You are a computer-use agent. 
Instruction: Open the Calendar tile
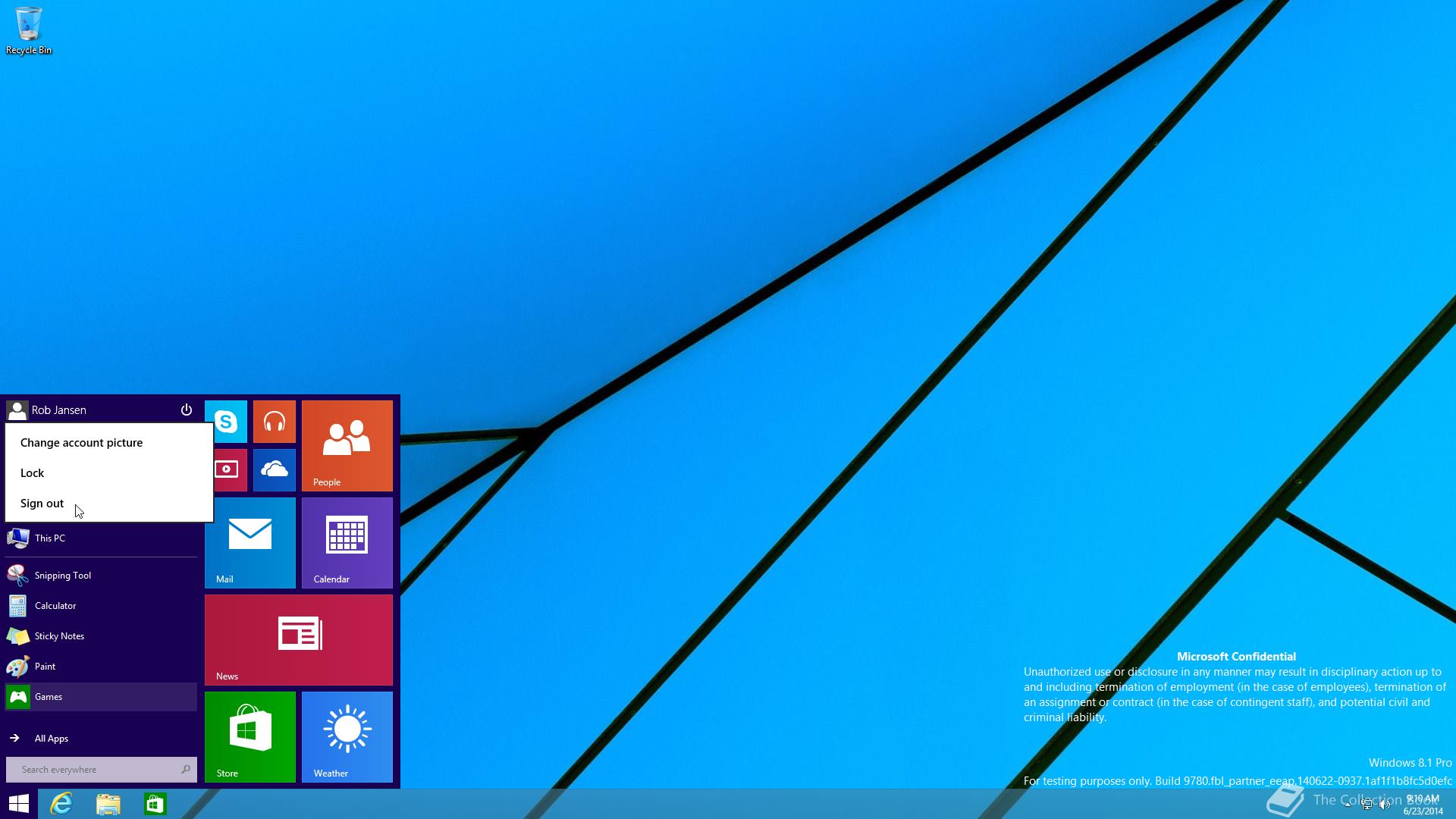pyautogui.click(x=347, y=543)
